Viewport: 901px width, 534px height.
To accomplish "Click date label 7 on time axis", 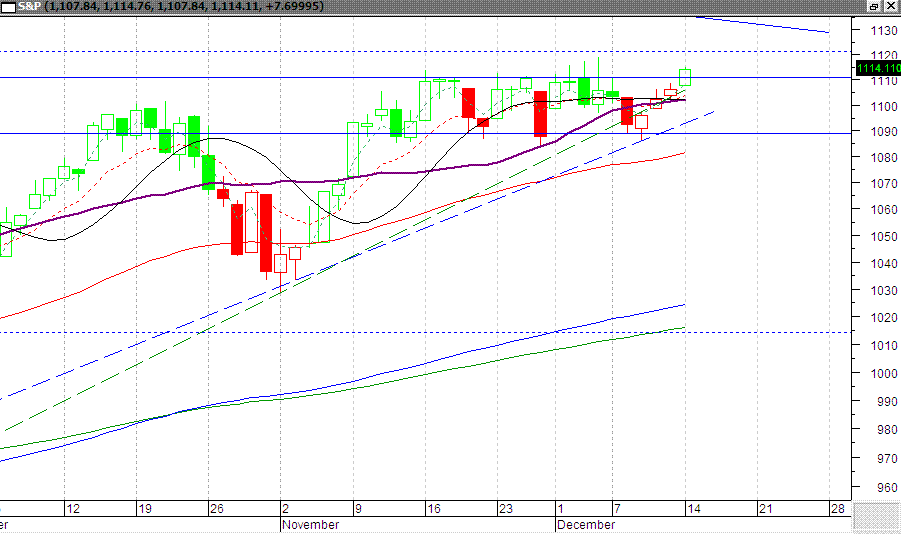I will coord(618,509).
